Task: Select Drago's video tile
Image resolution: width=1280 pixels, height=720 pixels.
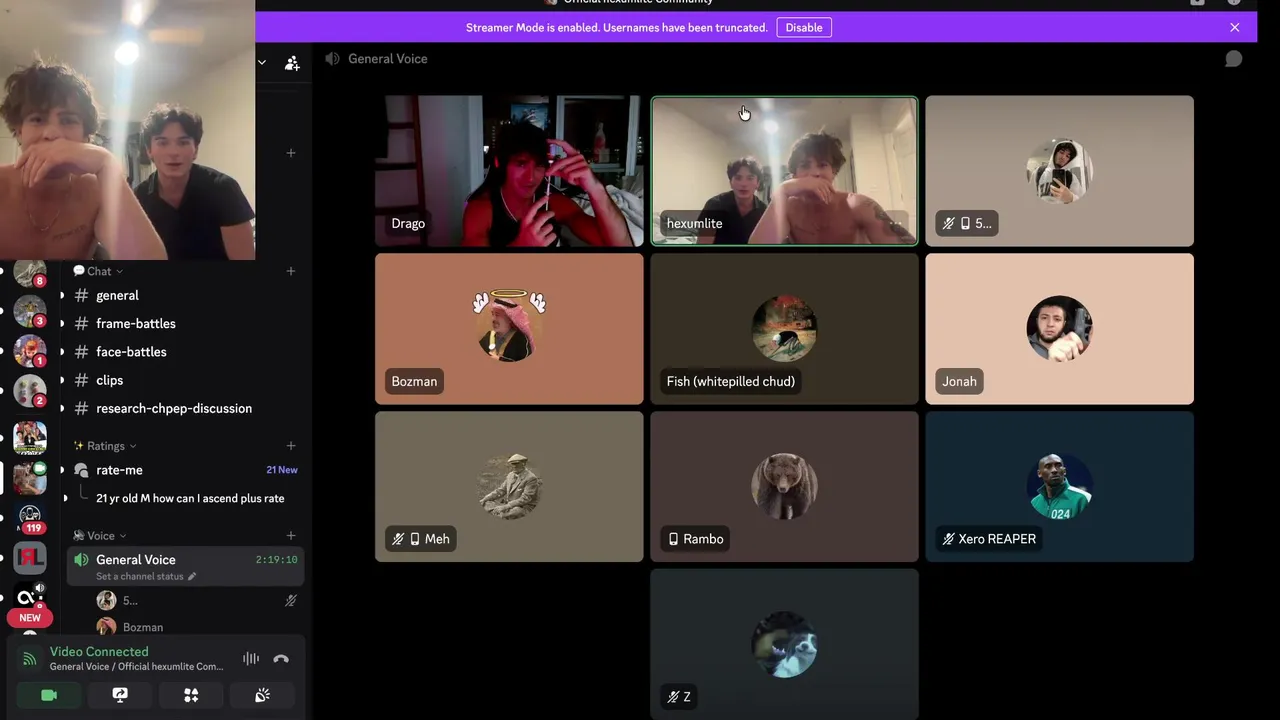Action: (x=509, y=171)
